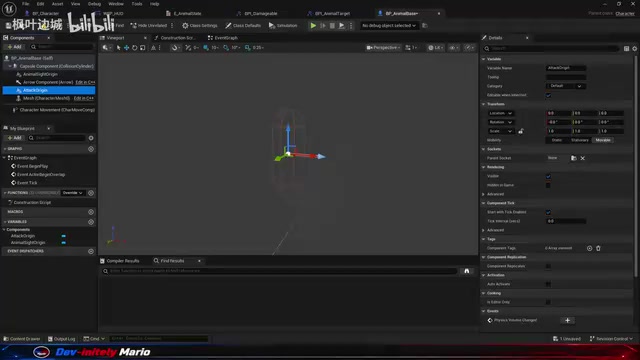
Task: Clear the Parent Socket with X icon
Action: [582, 158]
